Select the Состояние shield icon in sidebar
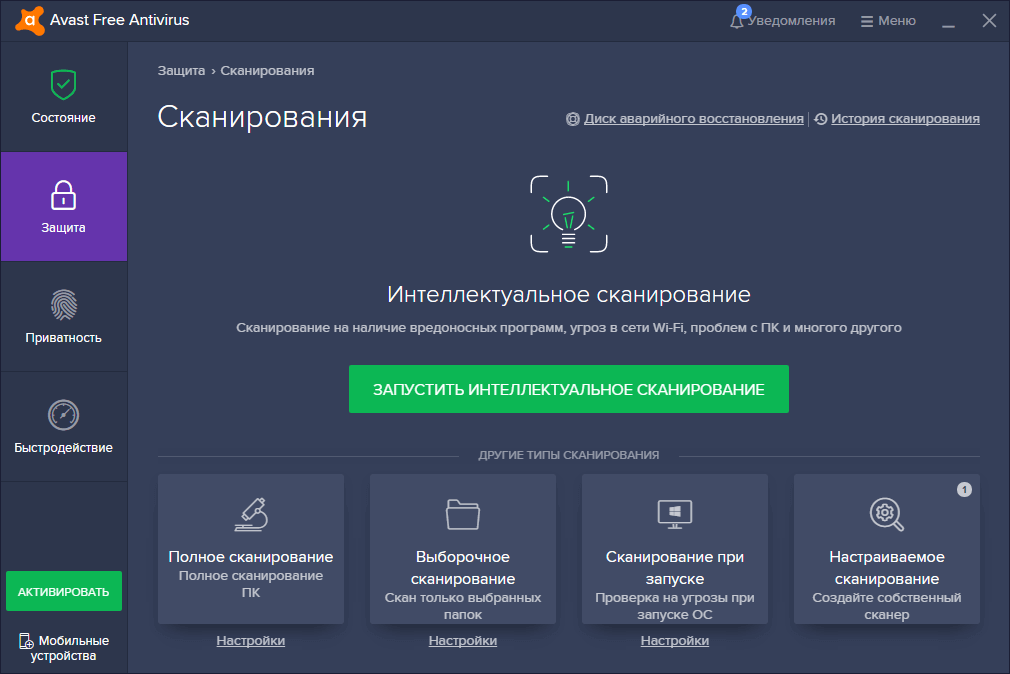 tap(63, 86)
